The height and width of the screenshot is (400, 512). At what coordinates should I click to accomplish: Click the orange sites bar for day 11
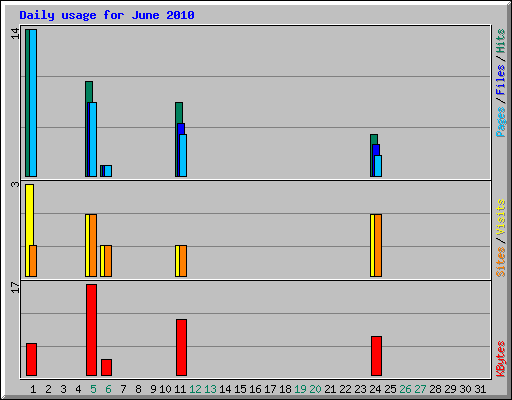coord(183,261)
